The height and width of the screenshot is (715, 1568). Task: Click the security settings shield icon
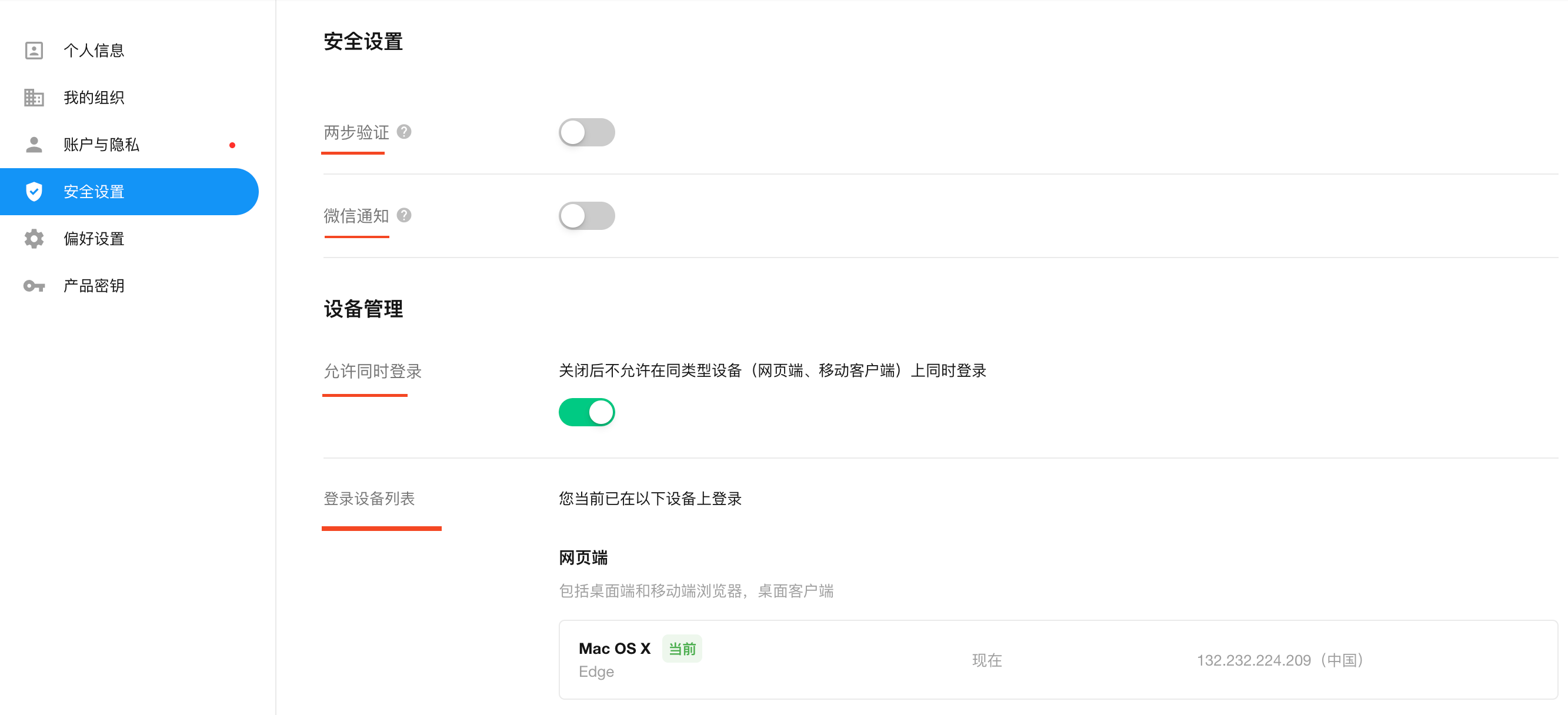click(34, 192)
